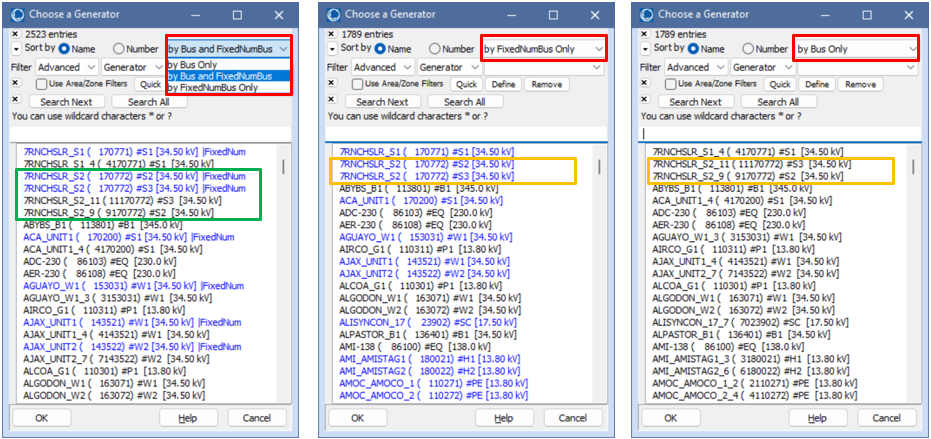Select the Name radio button in 'by Bus Only' dialog
The image size is (931, 439).
[x=694, y=49]
